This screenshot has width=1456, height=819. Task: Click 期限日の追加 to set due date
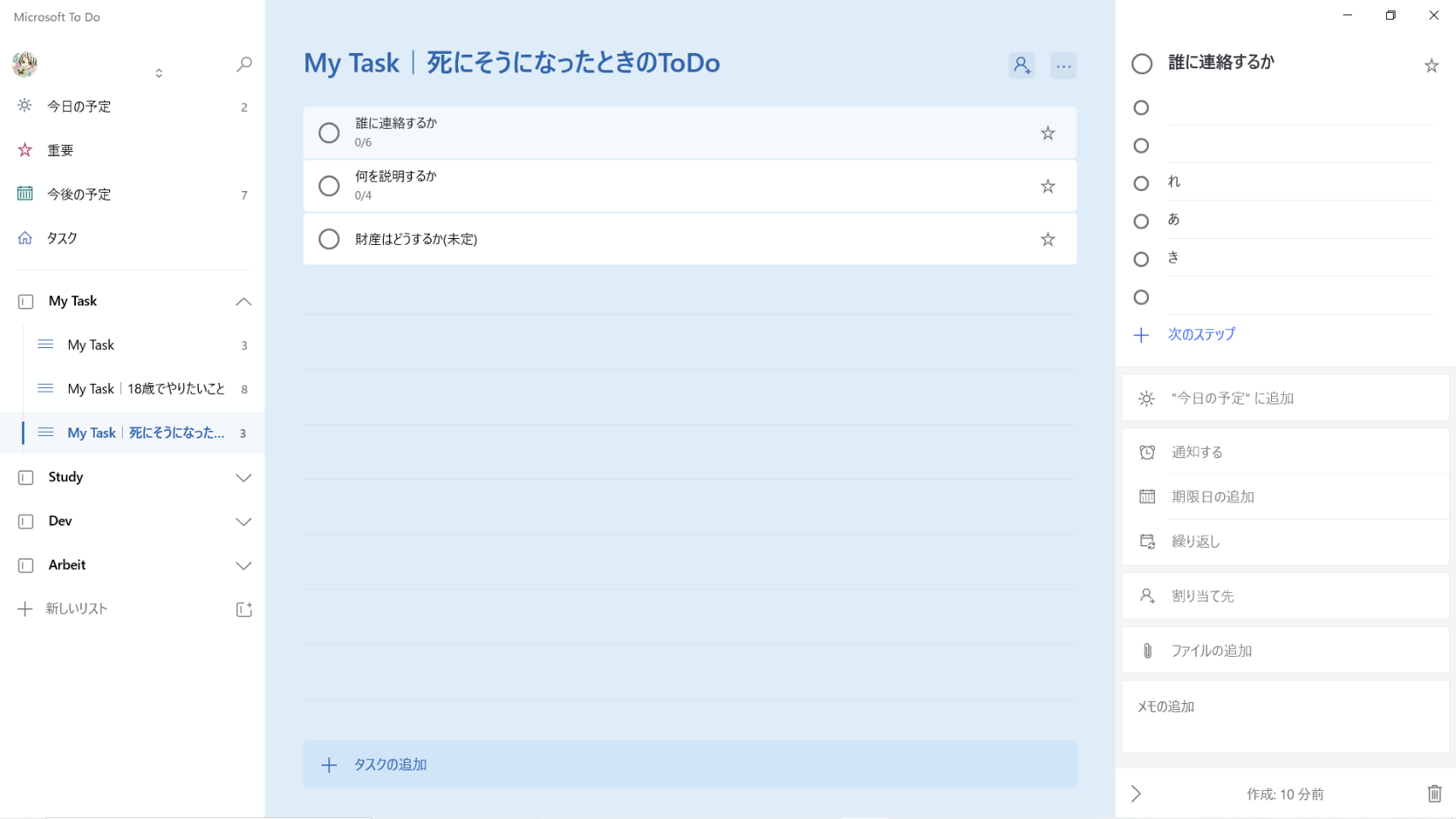1212,497
